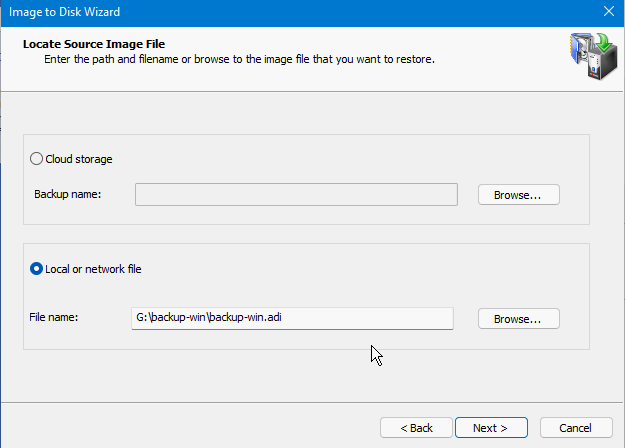
Task: Cancel the restore wizard
Action: 575,428
